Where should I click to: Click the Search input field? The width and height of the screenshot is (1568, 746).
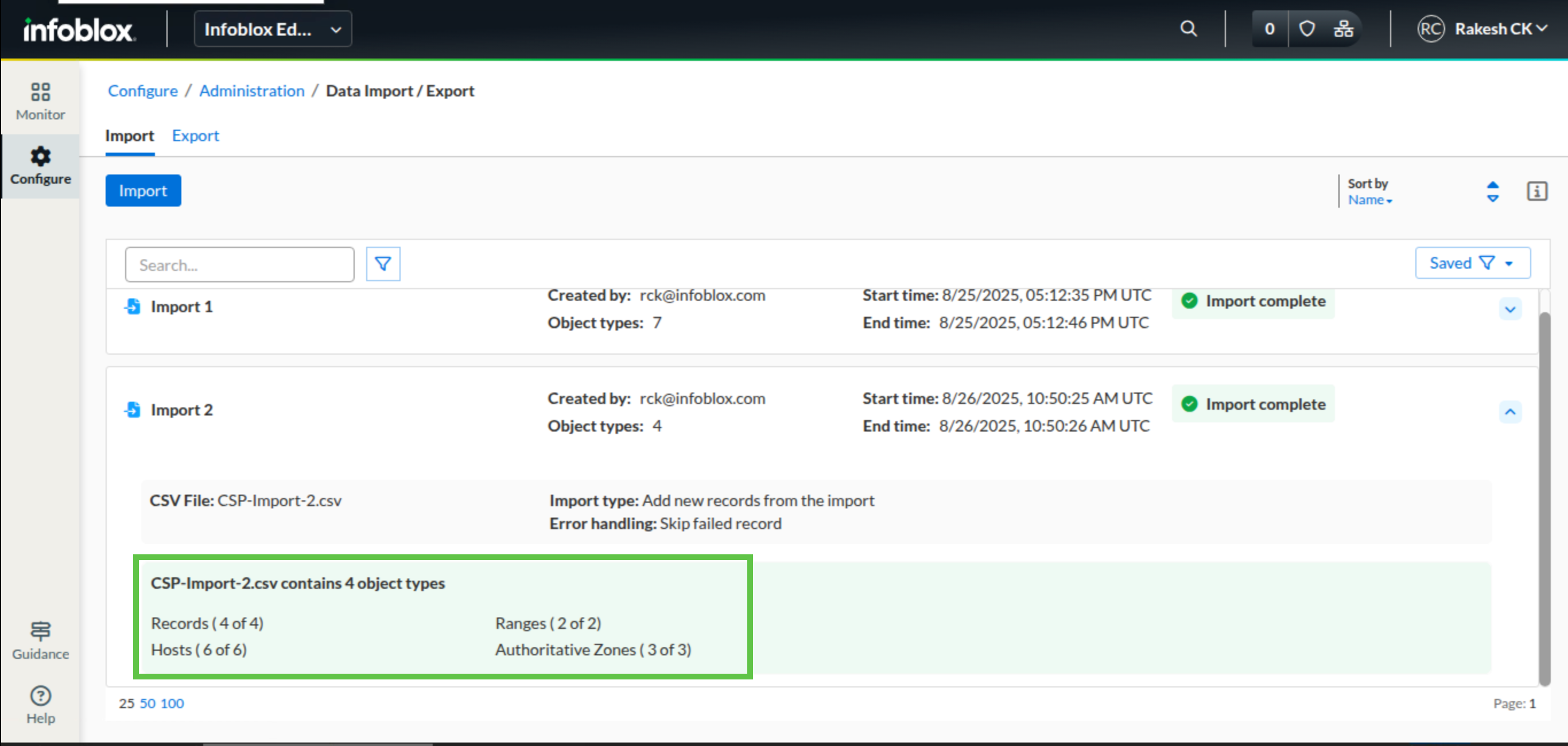pyautogui.click(x=239, y=265)
